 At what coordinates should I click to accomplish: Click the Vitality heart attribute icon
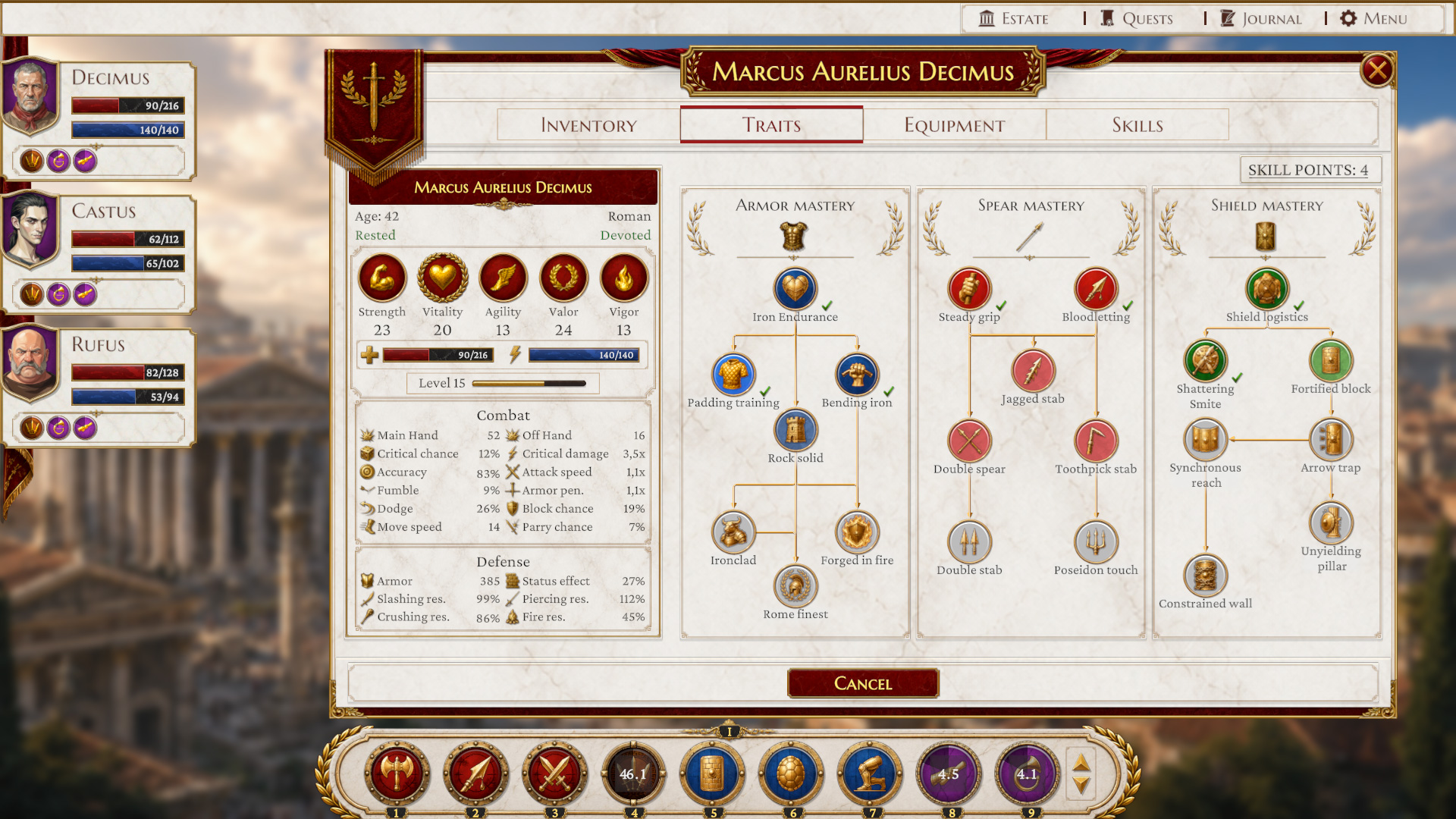click(443, 278)
